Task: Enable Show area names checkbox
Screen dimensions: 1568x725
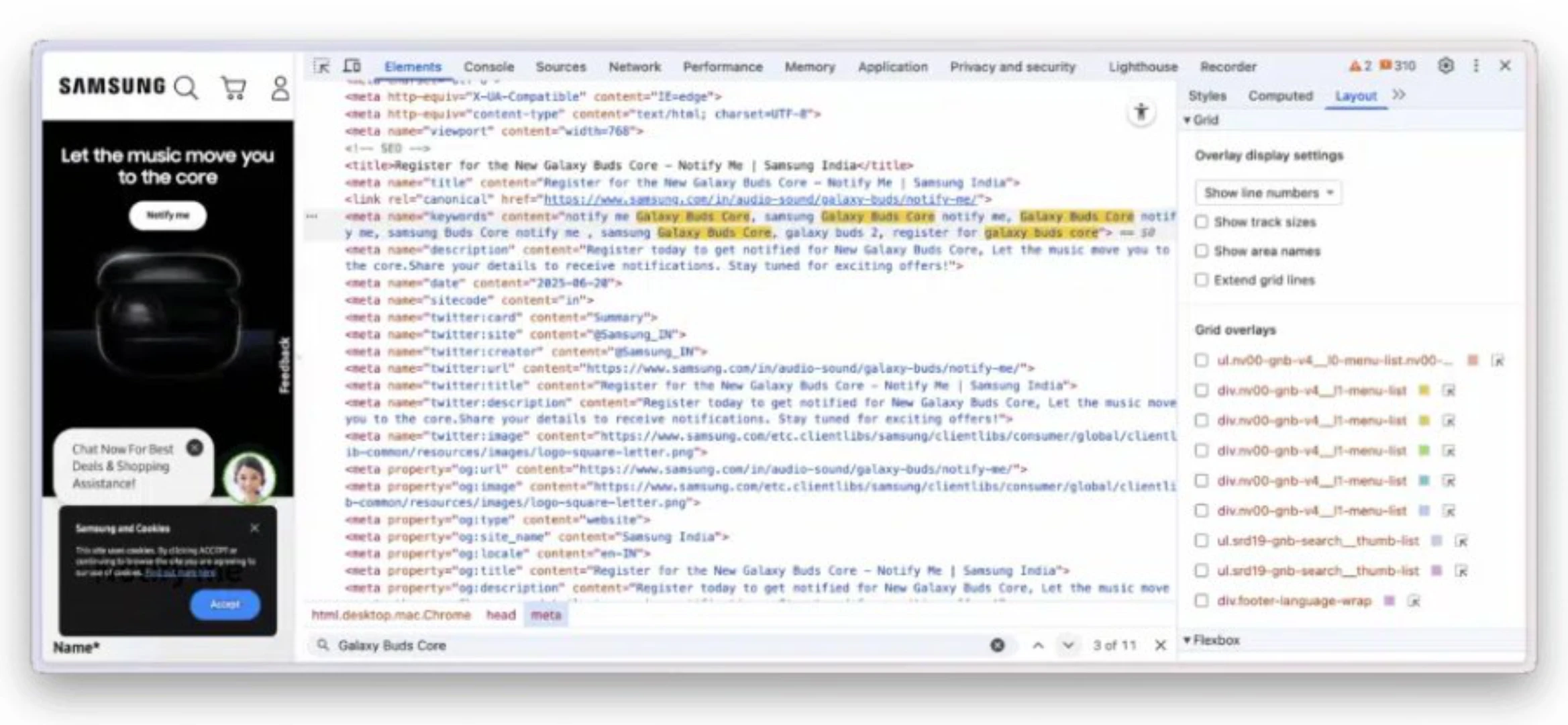Action: point(1202,251)
